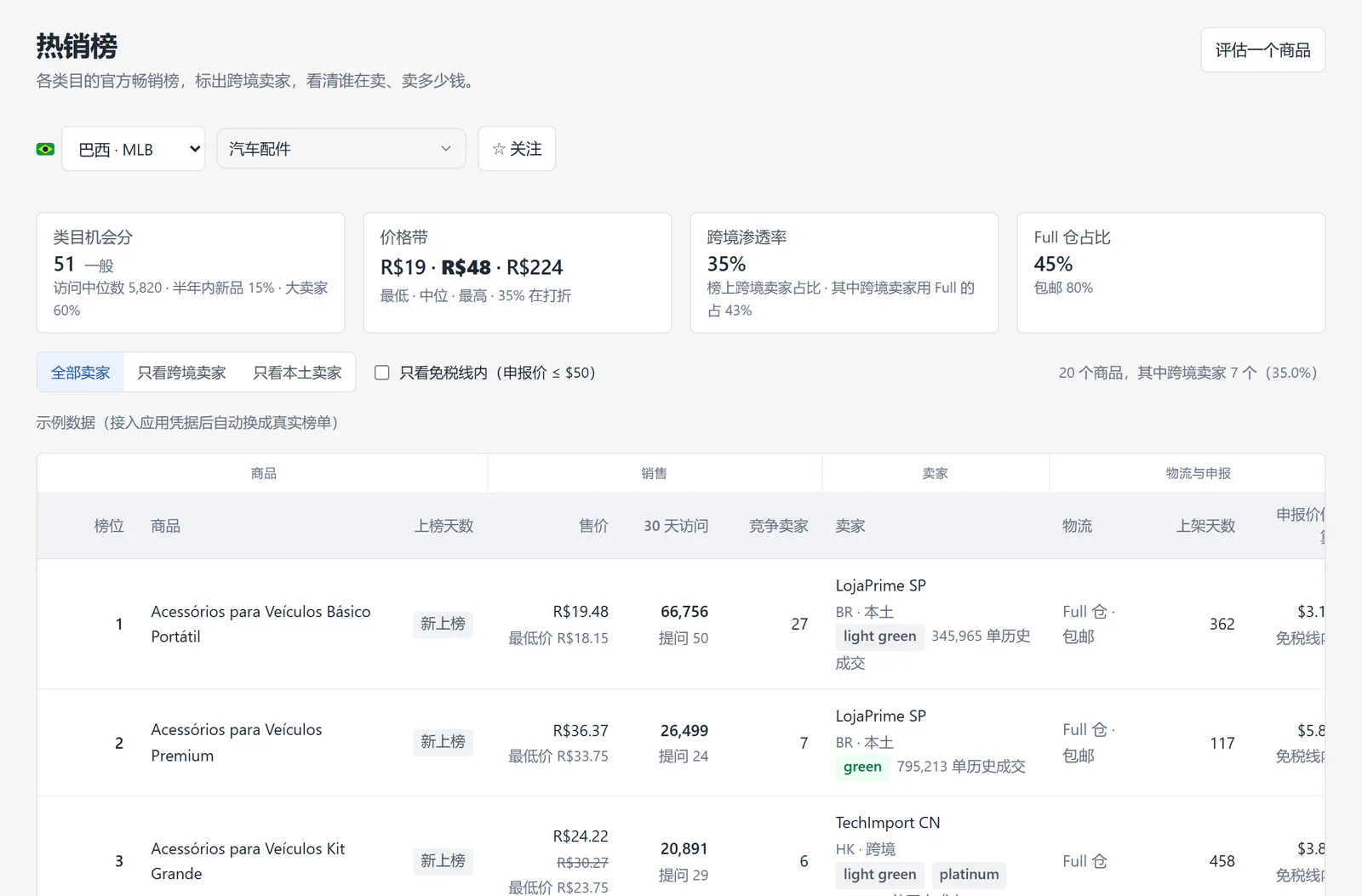Click the 物流 column header

click(1077, 526)
